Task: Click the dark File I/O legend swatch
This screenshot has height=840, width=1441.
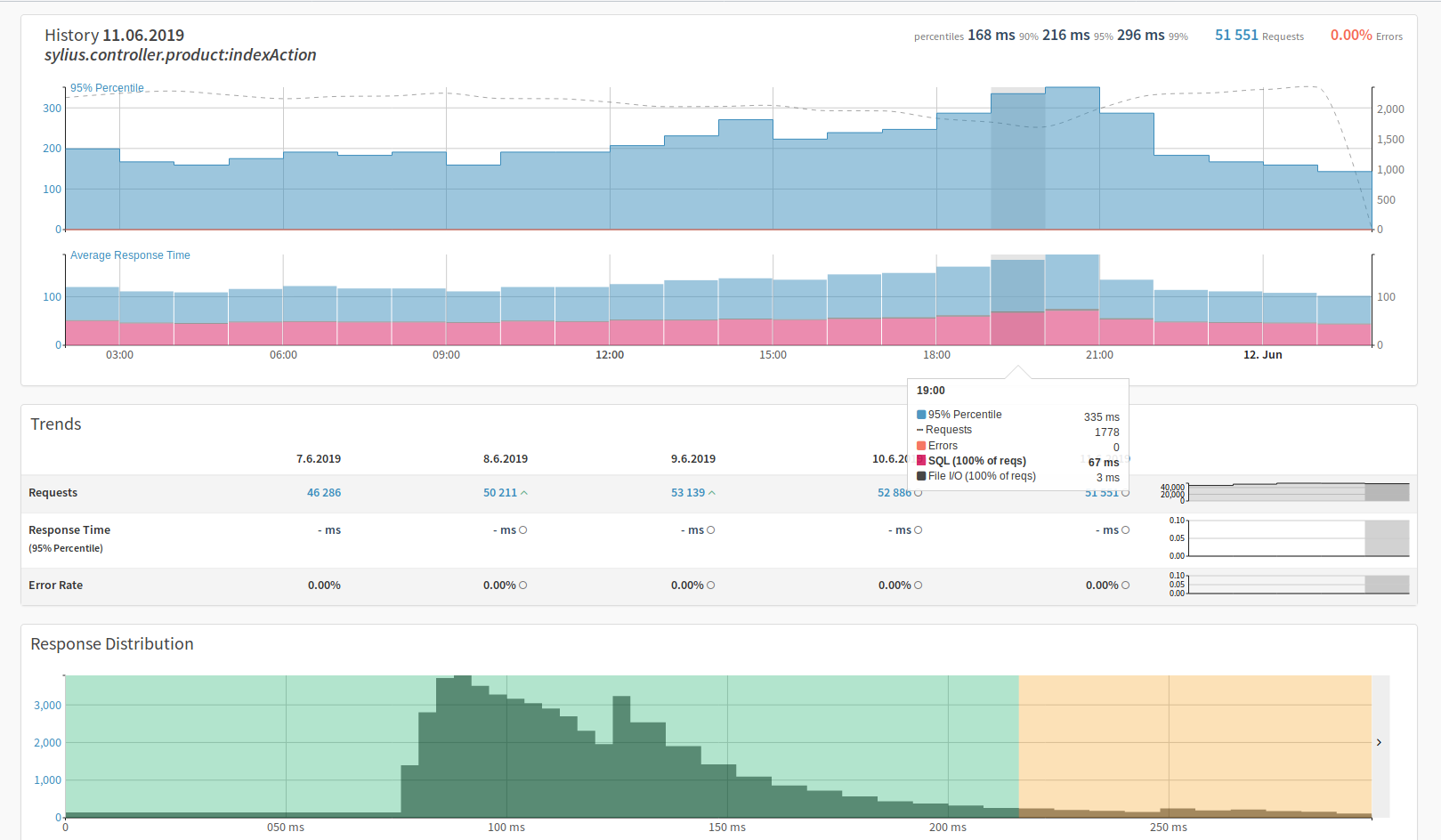Action: click(x=921, y=476)
